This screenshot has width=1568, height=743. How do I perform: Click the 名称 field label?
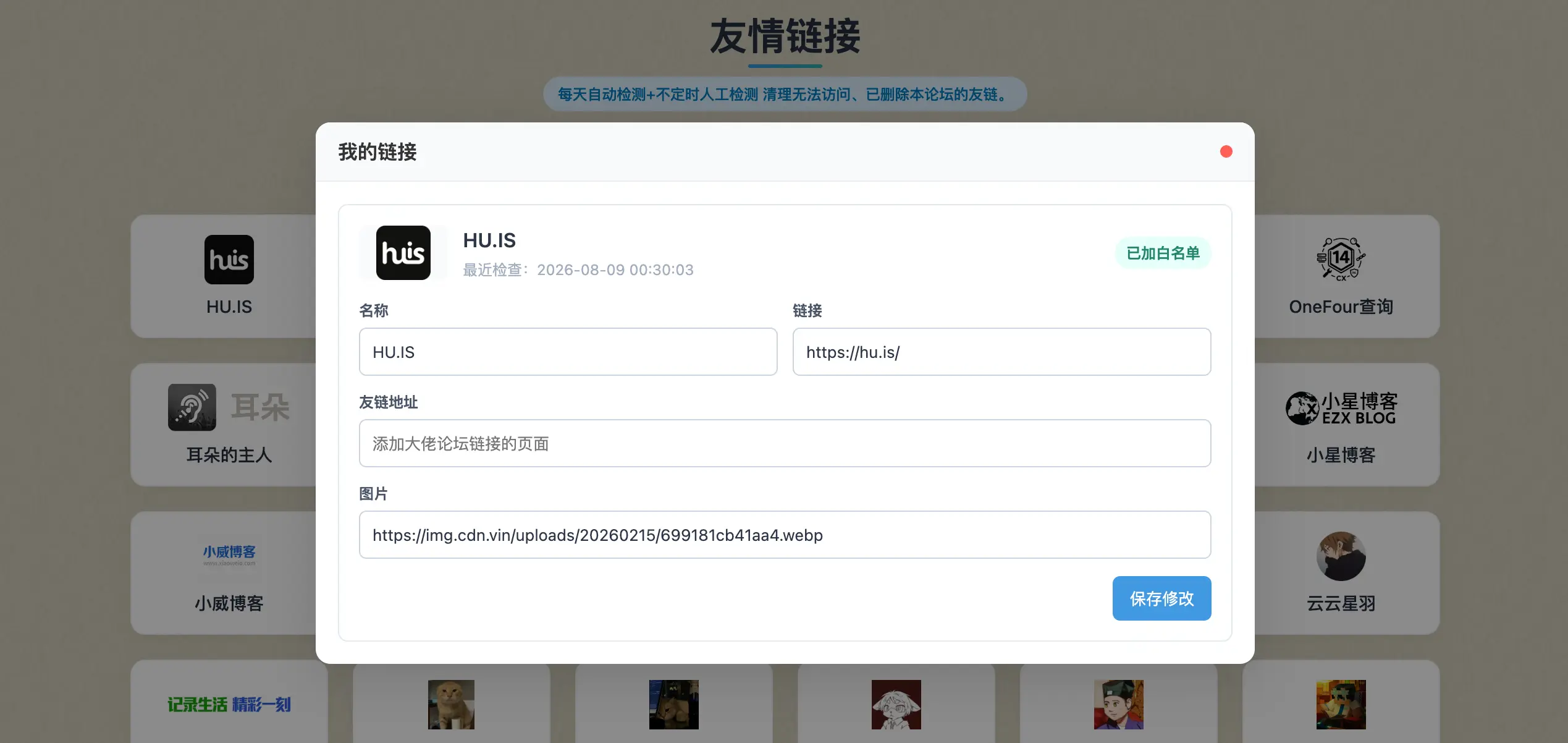point(374,310)
